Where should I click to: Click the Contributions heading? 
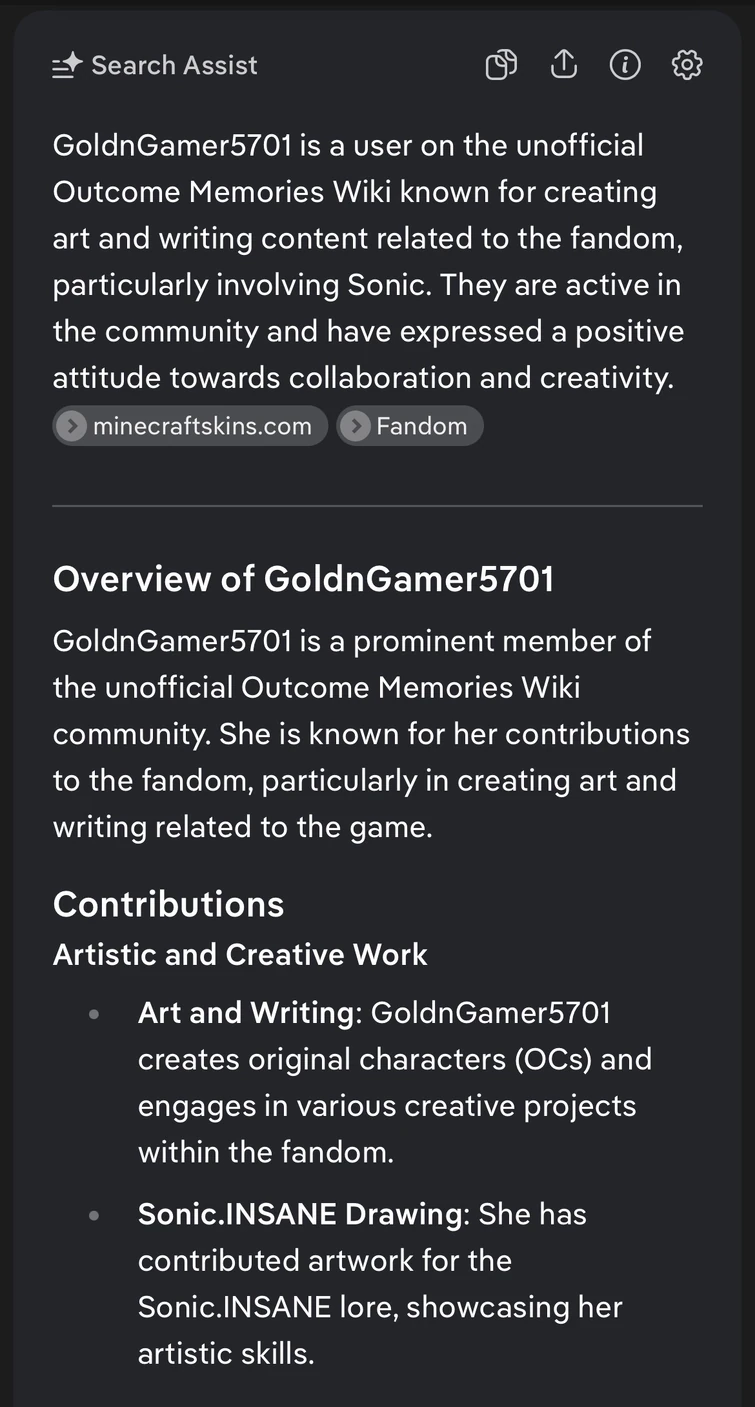[x=168, y=904]
